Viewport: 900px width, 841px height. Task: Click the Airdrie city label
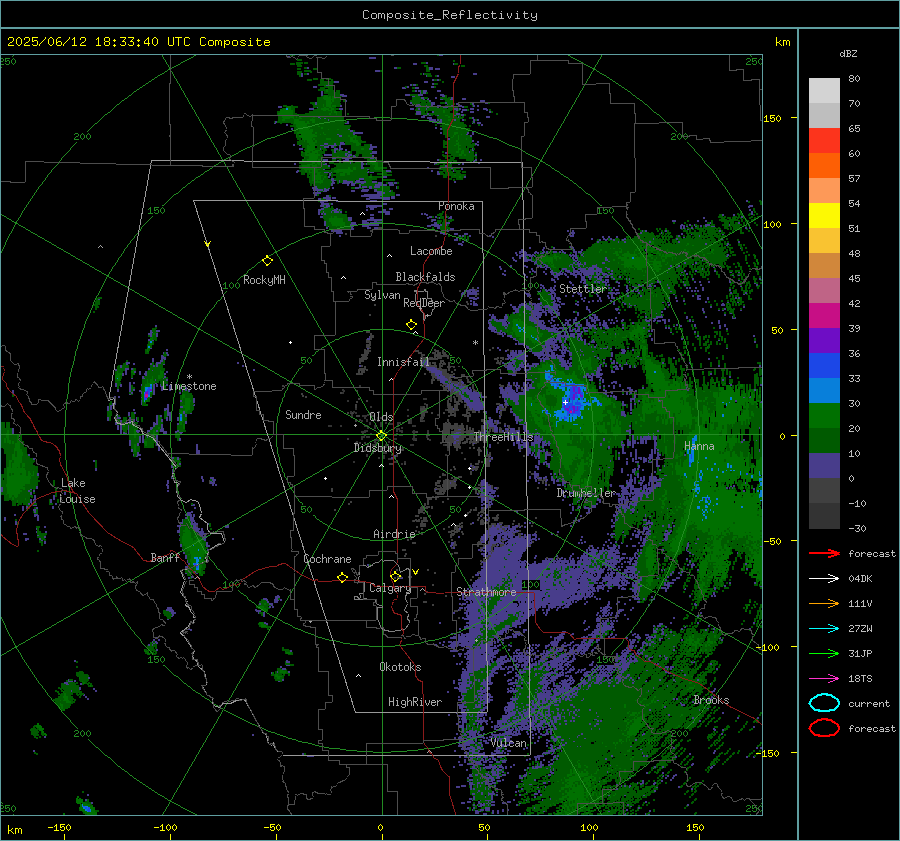pyautogui.click(x=394, y=534)
